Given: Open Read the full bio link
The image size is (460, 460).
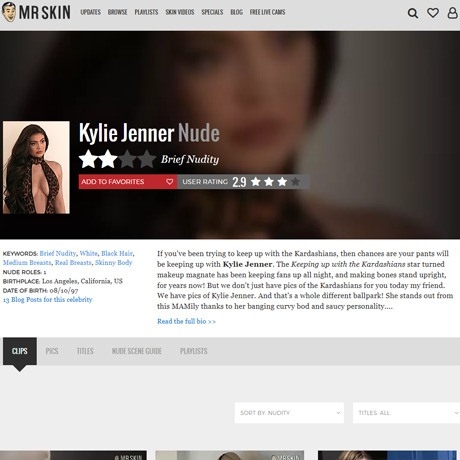Looking at the screenshot, I should tap(186, 321).
